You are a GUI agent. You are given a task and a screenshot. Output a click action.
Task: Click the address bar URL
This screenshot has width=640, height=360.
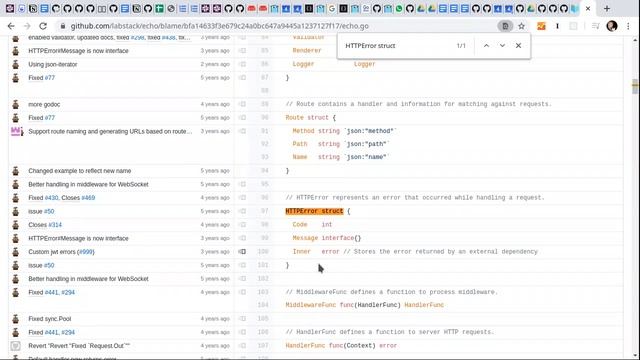coord(220,26)
